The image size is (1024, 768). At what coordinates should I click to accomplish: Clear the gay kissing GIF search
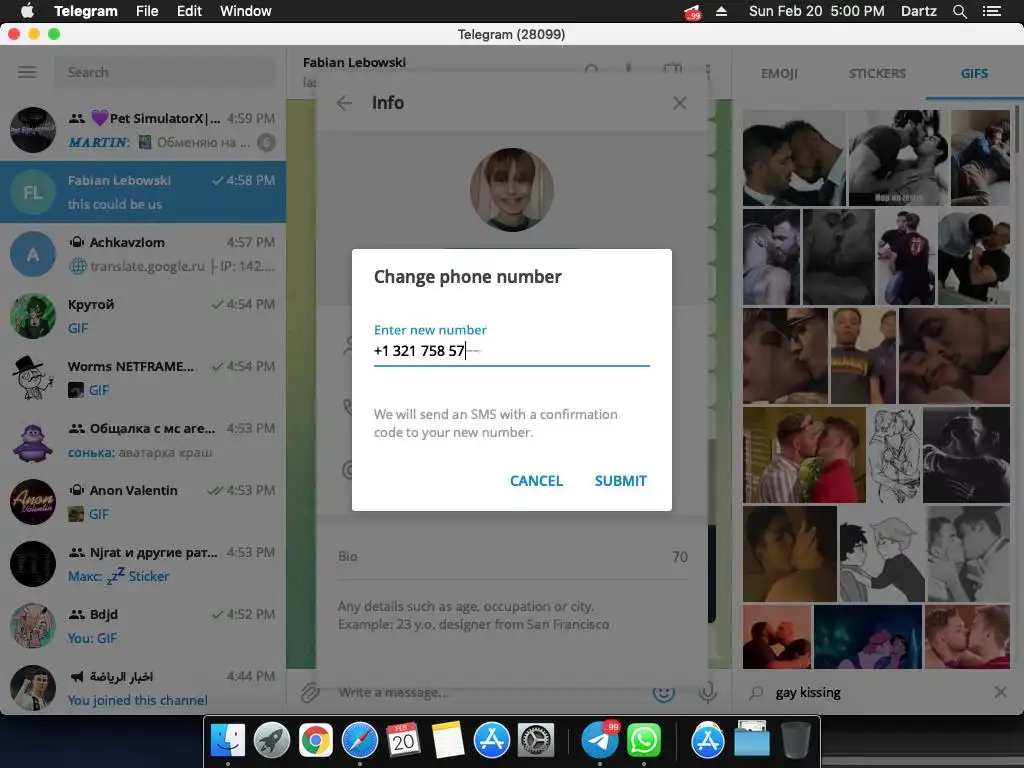point(1000,692)
